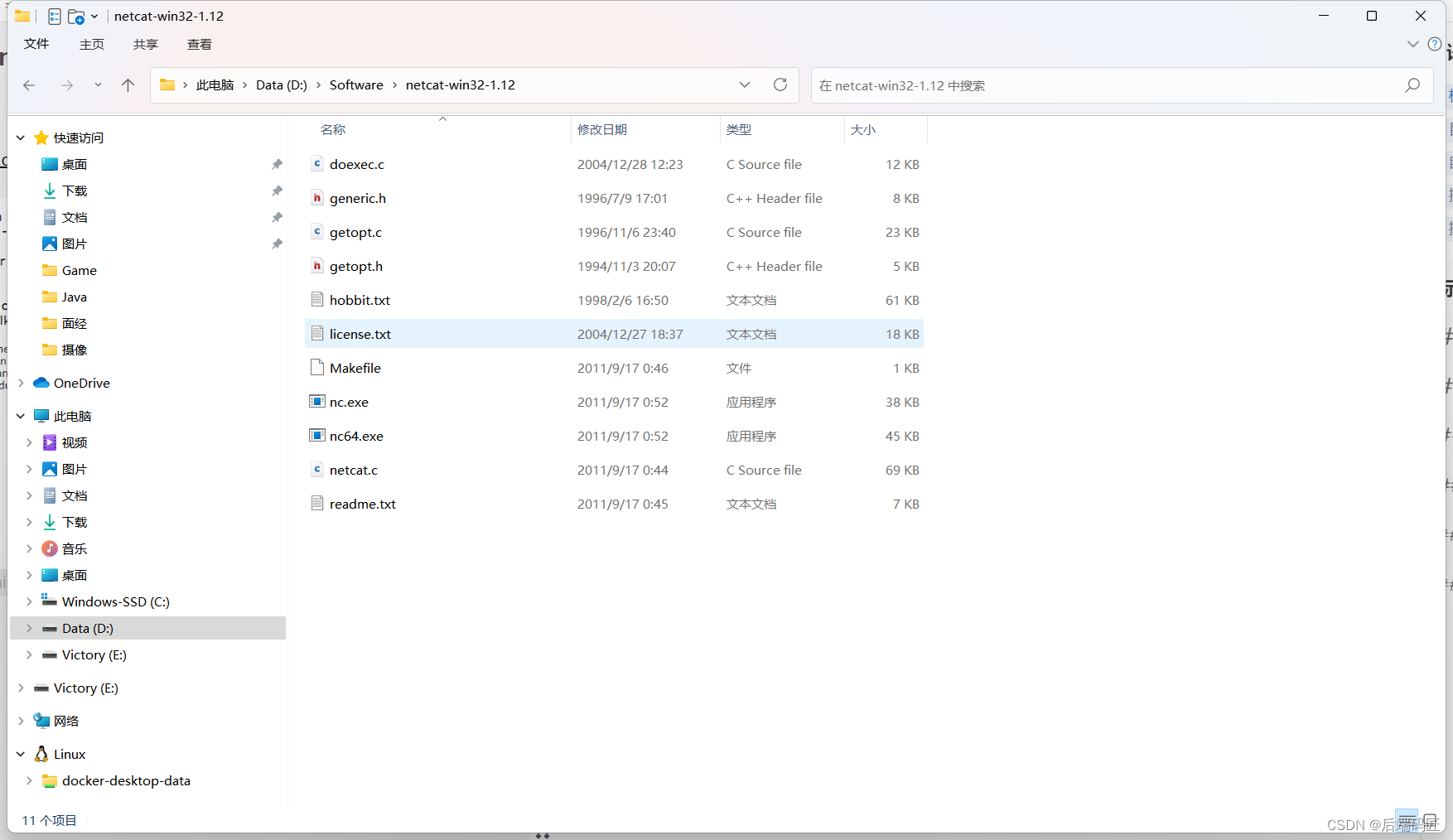Click the Makefile blank file icon
The image size is (1453, 840).
(316, 368)
